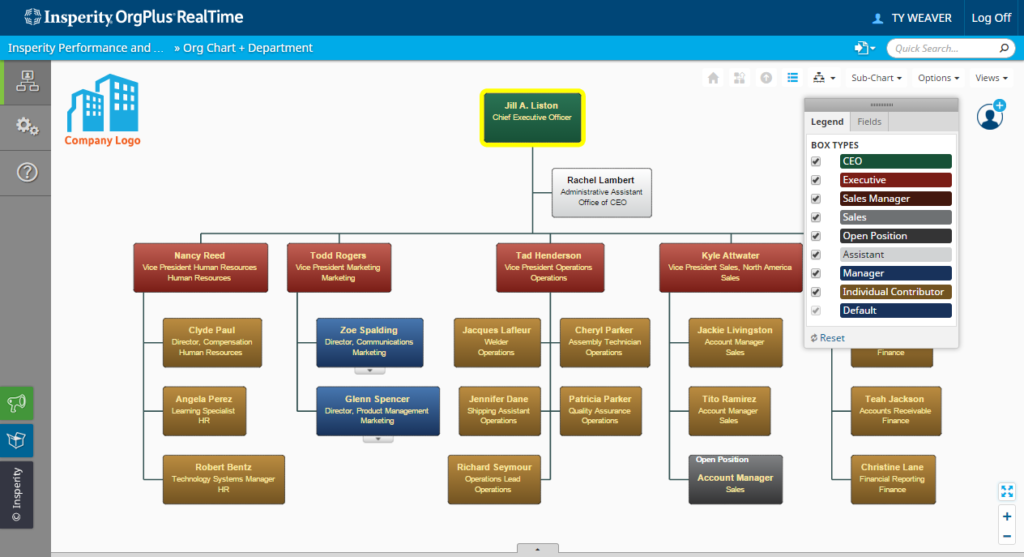Open the export arrow dropdown in header
This screenshot has width=1024, height=557.
865,48
